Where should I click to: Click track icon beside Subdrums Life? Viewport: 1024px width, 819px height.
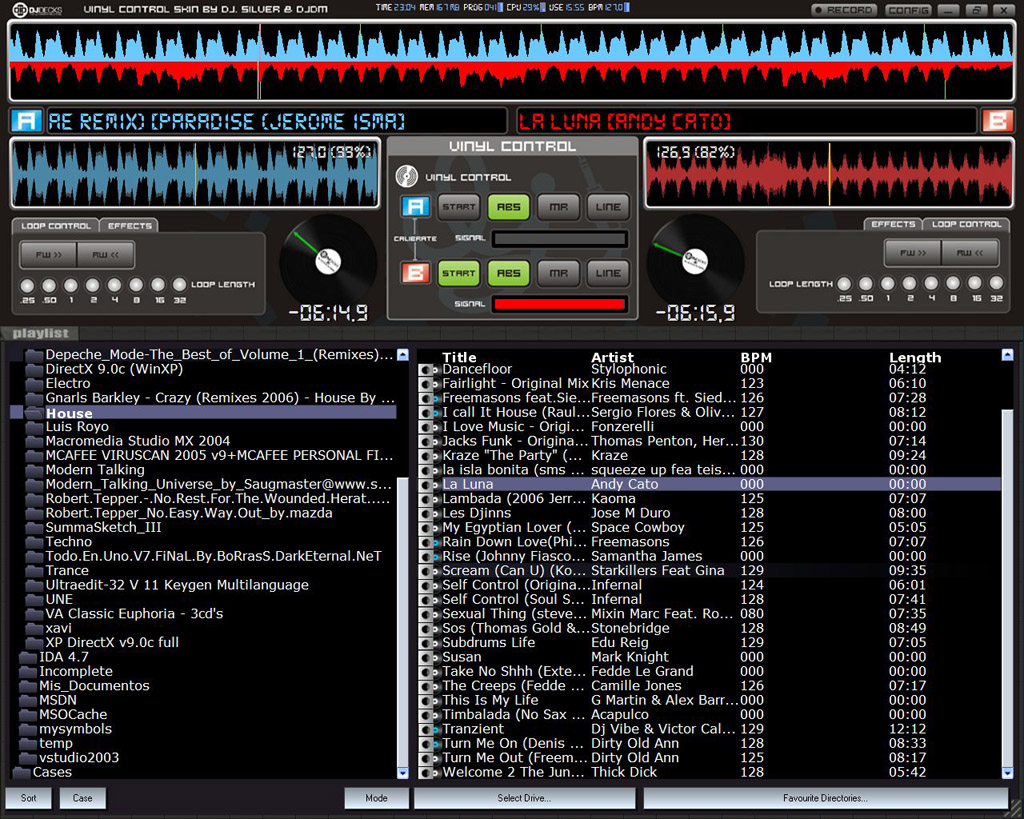pyautogui.click(x=428, y=643)
